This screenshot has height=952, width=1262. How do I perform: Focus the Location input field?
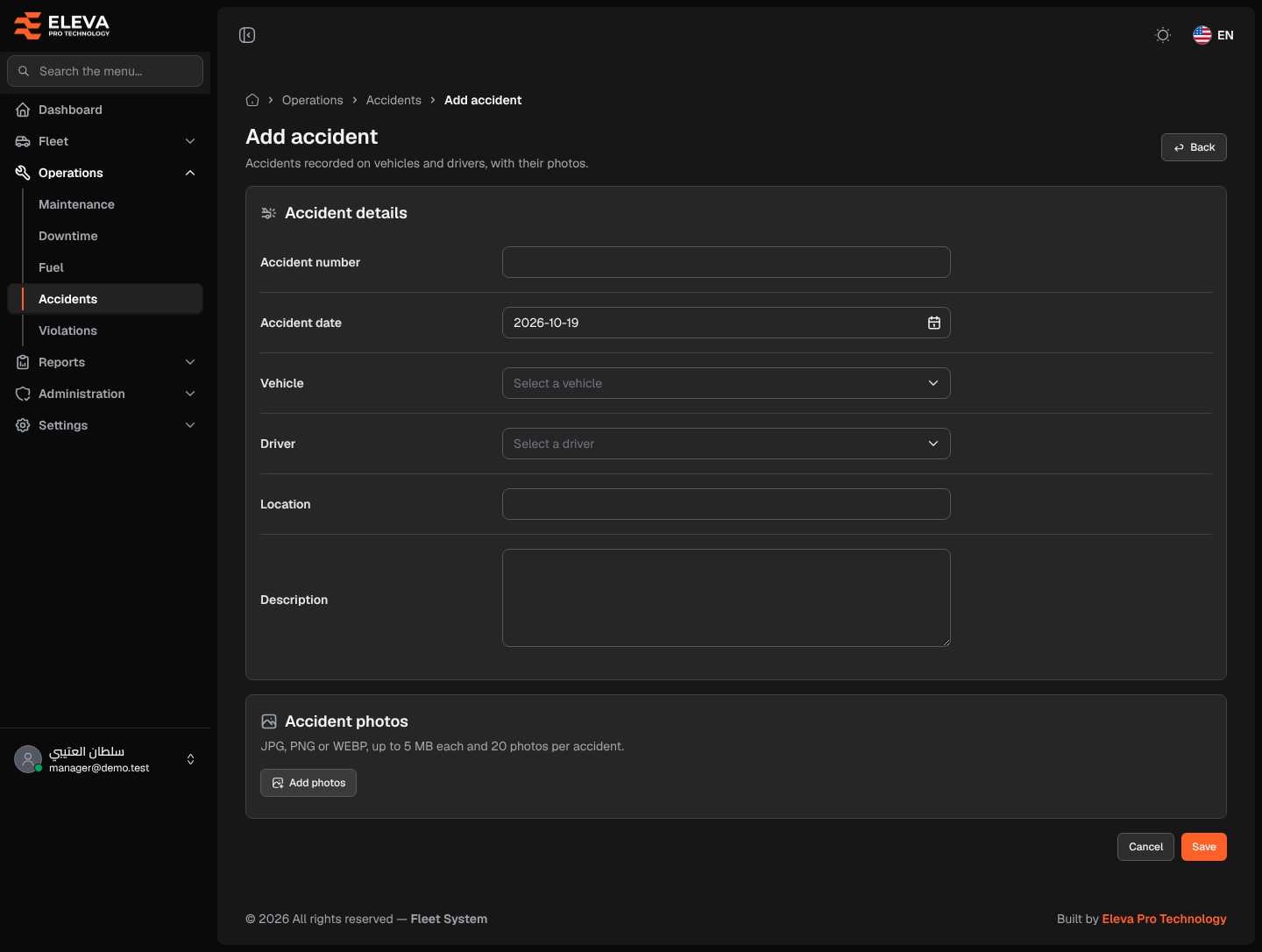click(727, 504)
